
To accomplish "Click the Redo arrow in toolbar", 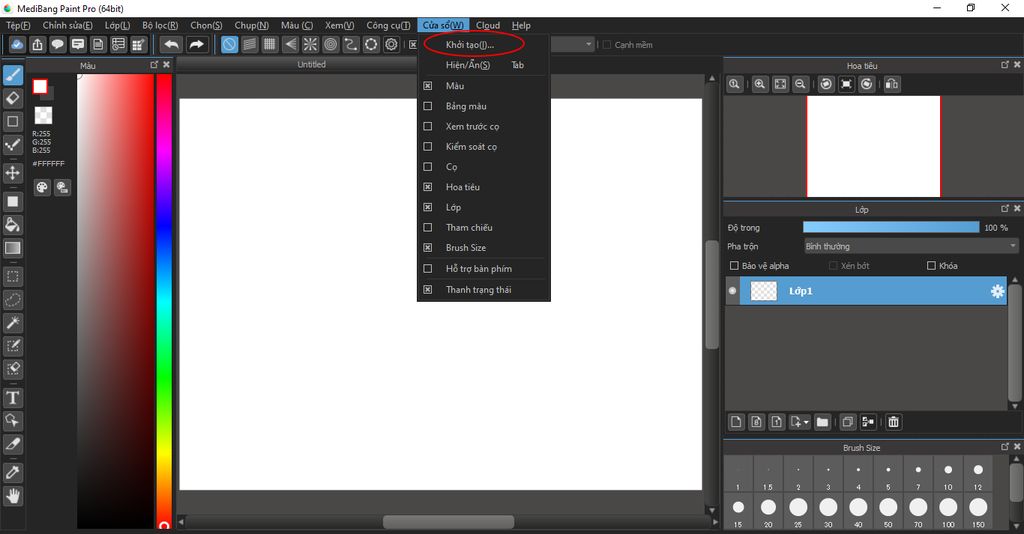I will pyautogui.click(x=196, y=44).
